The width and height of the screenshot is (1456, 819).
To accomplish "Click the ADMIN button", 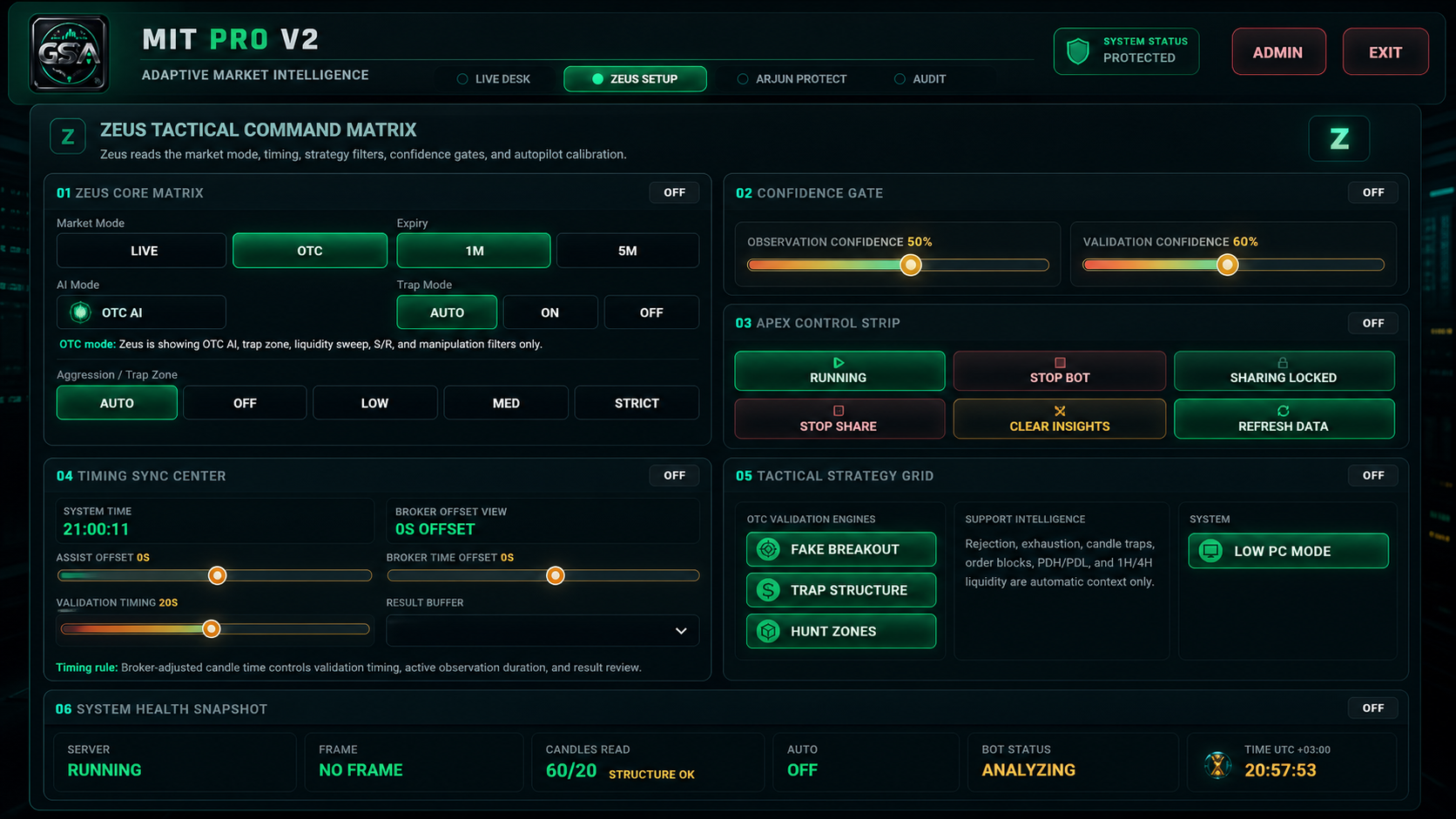I will 1278,52.
